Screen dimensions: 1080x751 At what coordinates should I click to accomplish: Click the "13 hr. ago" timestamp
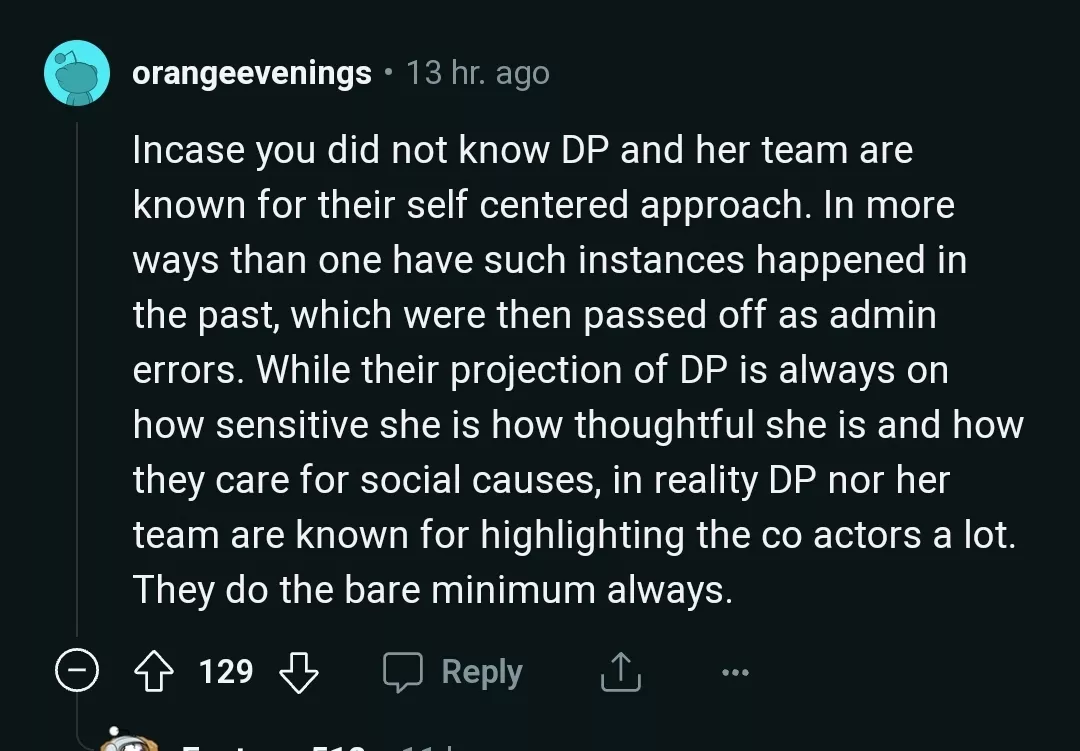tap(478, 73)
